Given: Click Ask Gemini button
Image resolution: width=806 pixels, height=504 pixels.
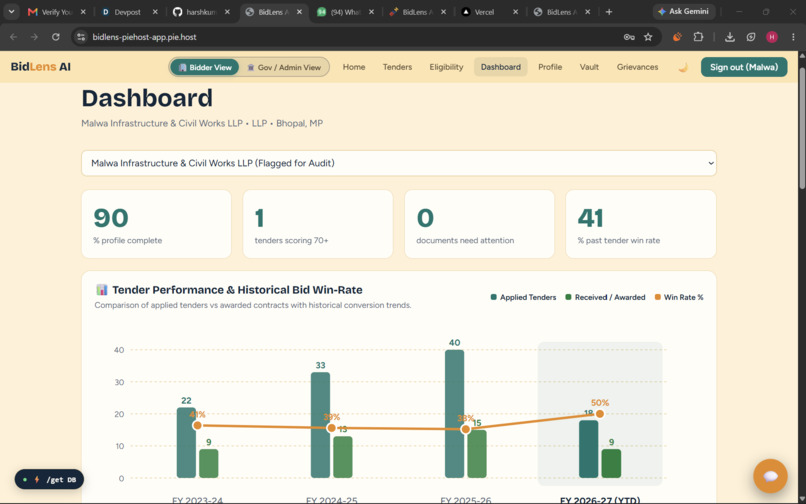Looking at the screenshot, I should pyautogui.click(x=684, y=11).
